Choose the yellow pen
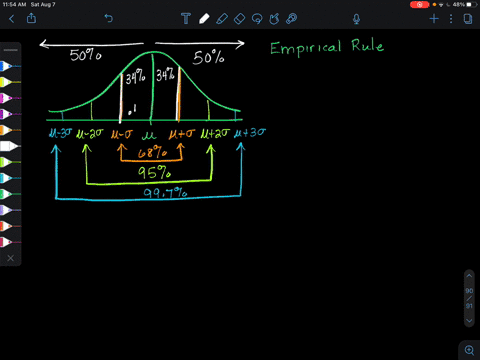480x360 pixels. [x=10, y=82]
